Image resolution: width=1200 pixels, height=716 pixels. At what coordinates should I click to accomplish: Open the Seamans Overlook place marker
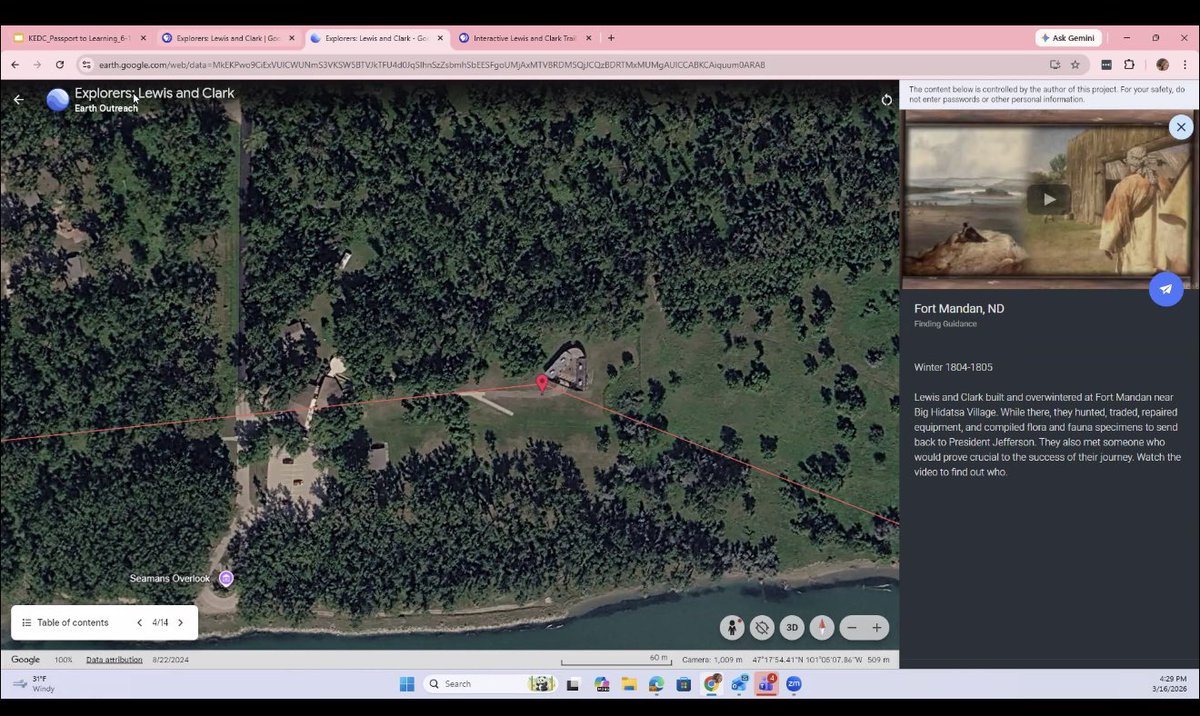[x=226, y=578]
